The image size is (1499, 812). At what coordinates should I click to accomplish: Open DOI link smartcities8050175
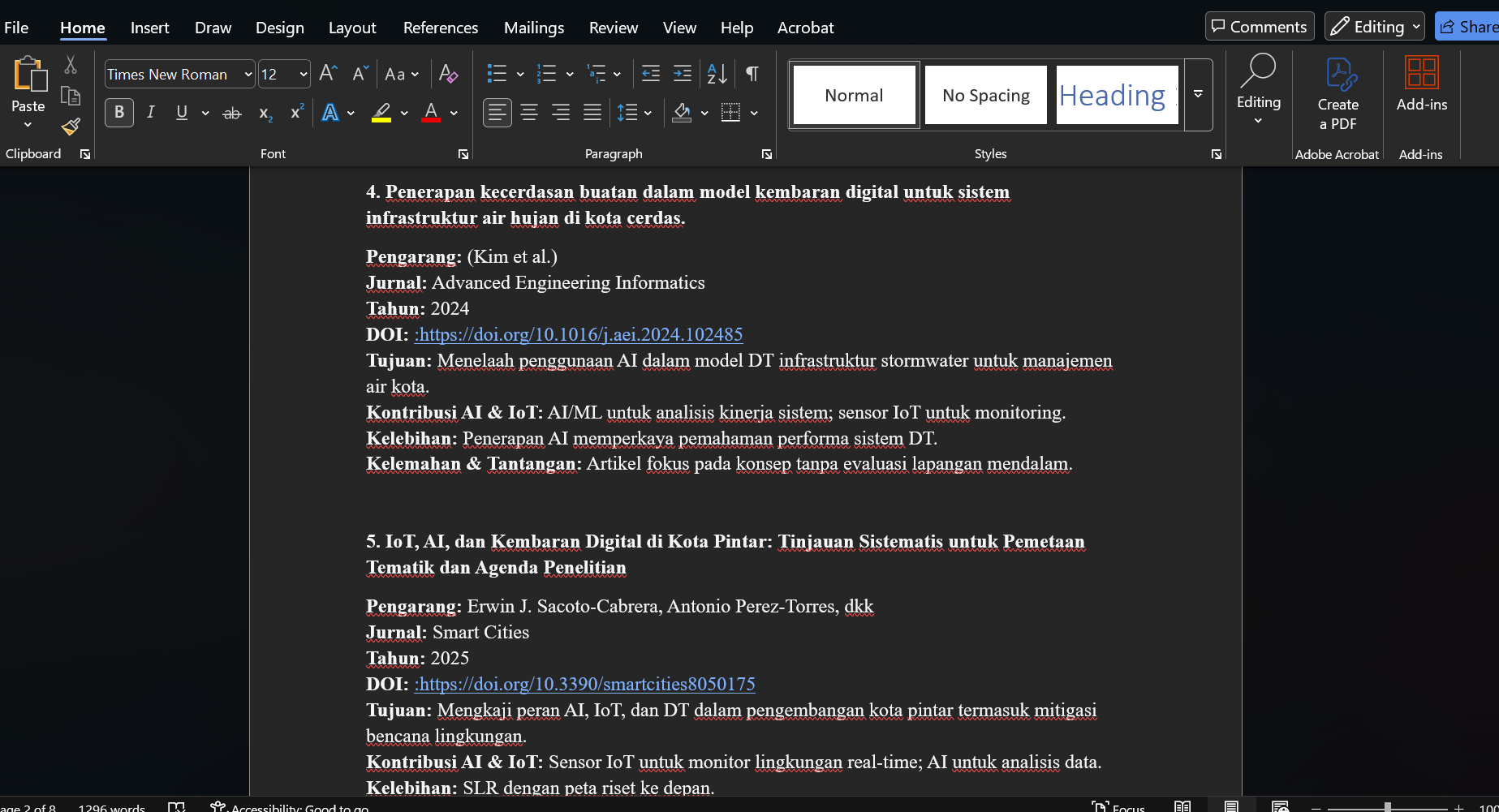coord(584,684)
